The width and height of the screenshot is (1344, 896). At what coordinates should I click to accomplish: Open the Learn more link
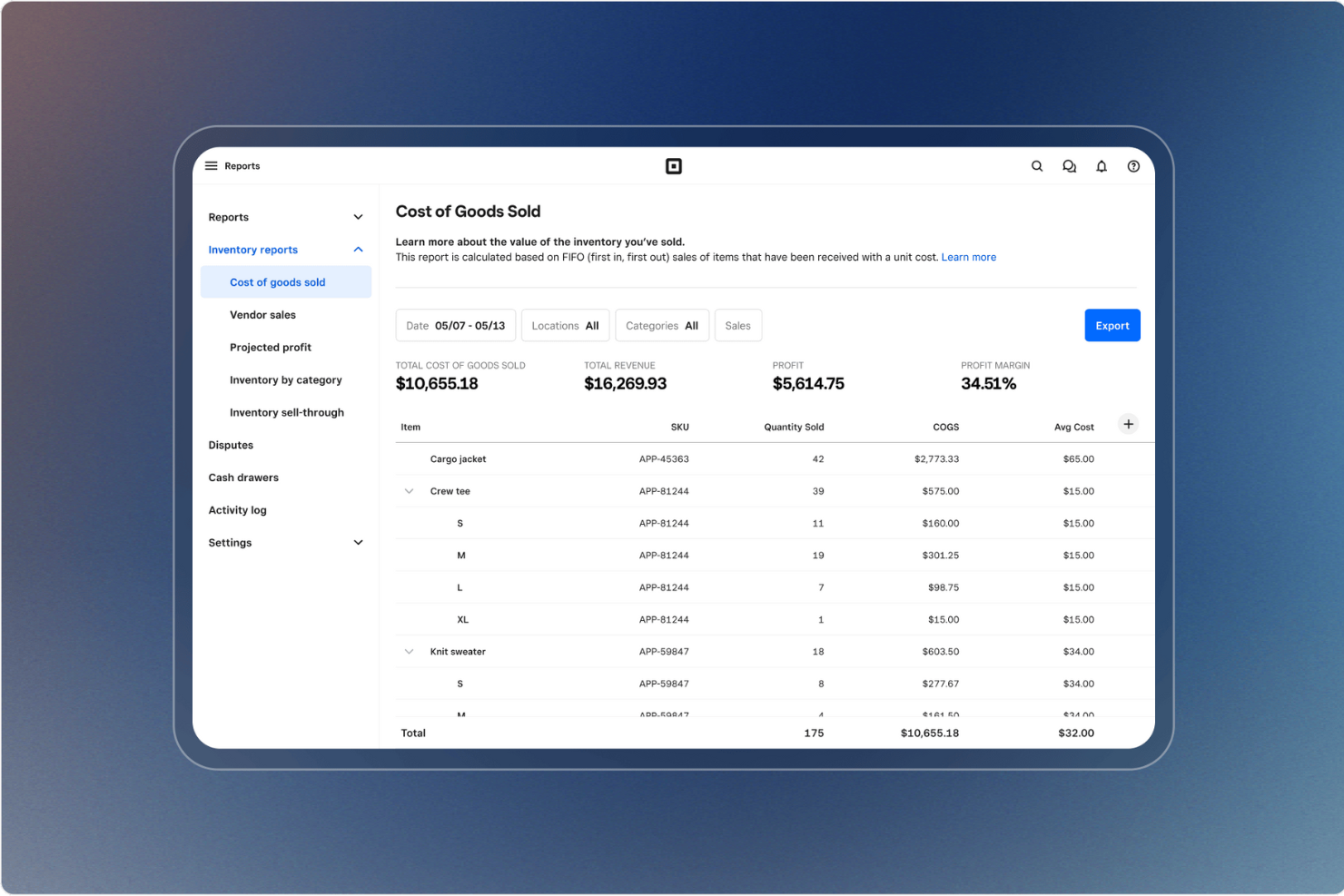[968, 257]
